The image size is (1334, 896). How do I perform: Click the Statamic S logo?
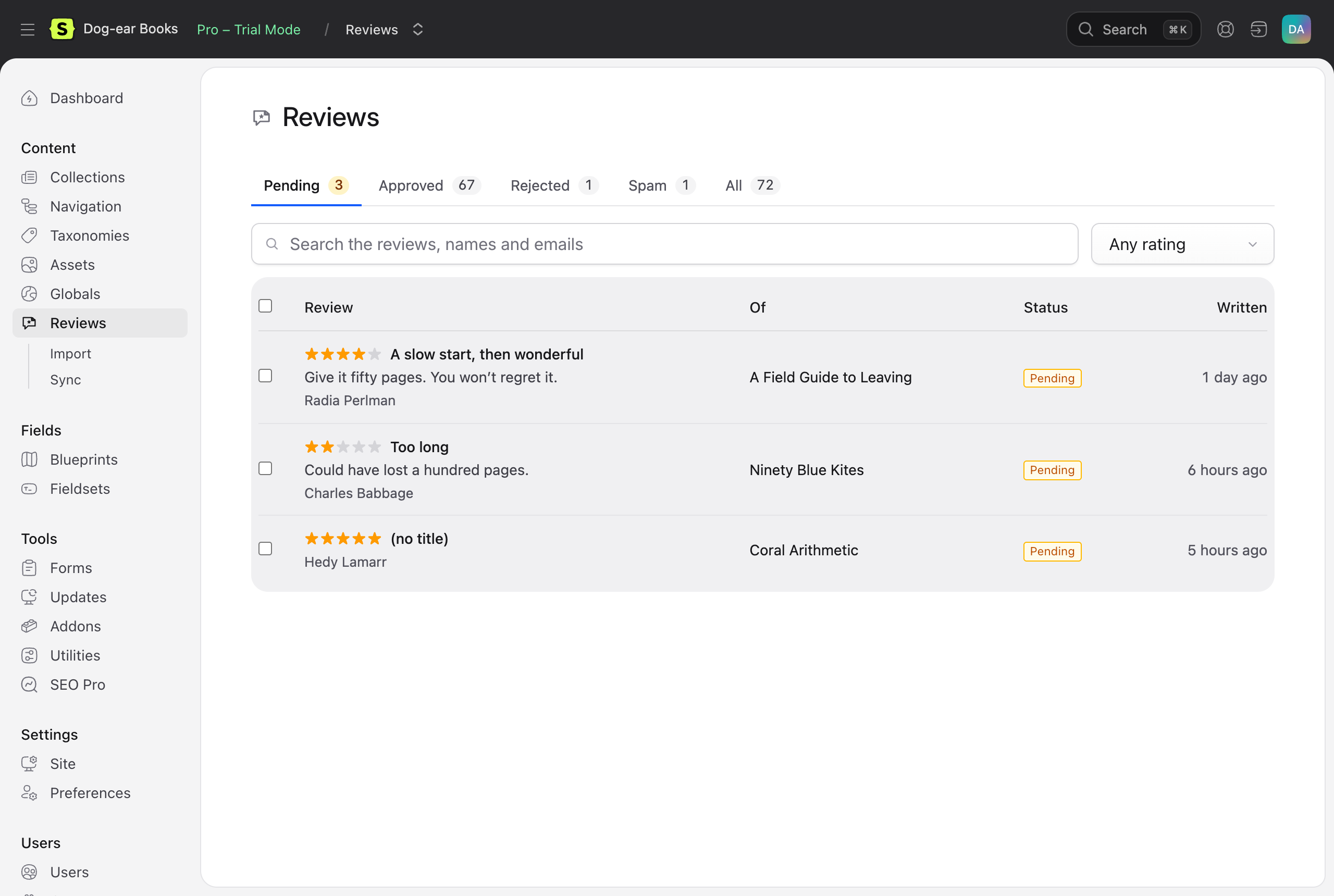[x=61, y=29]
